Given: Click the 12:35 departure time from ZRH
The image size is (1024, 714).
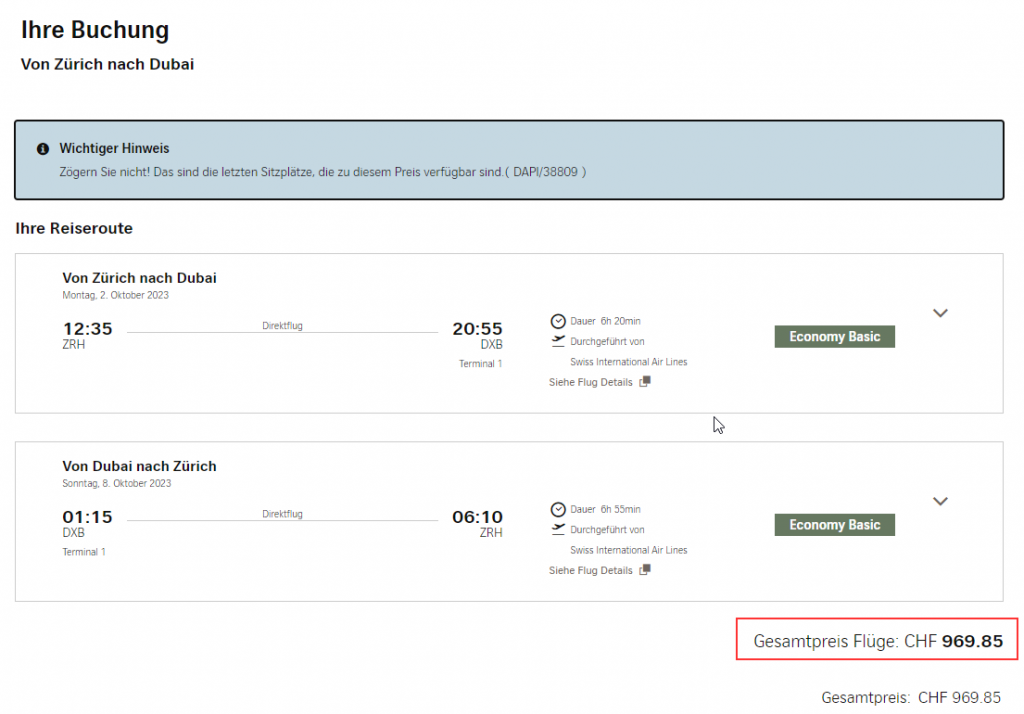Looking at the screenshot, I should pyautogui.click(x=87, y=329).
